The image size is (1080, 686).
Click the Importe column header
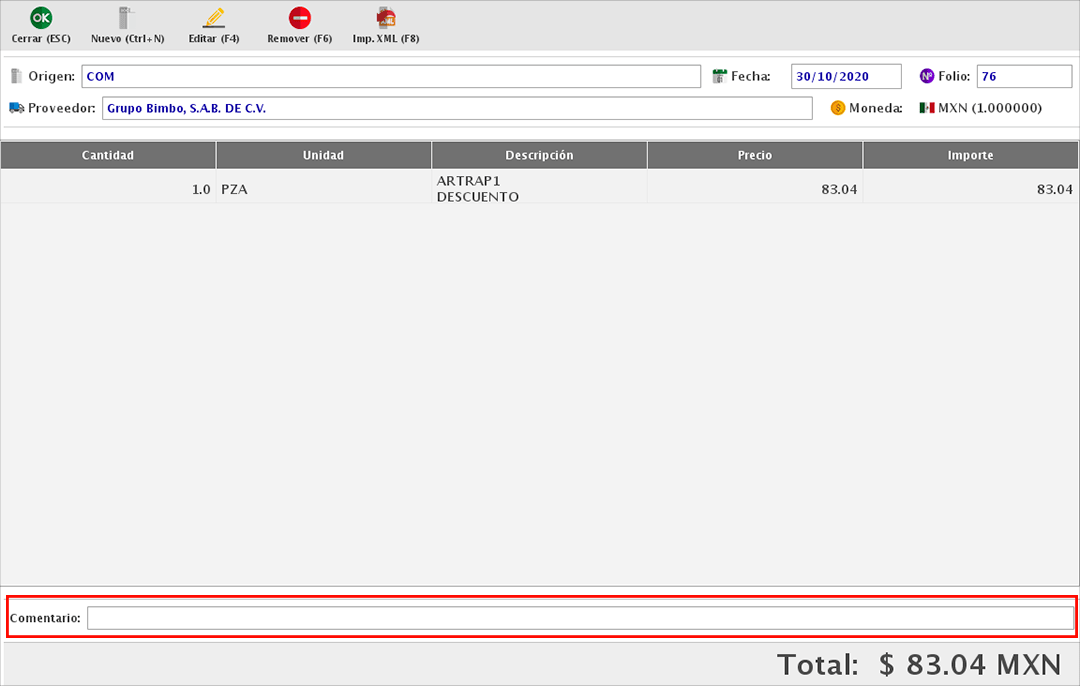click(x=970, y=155)
